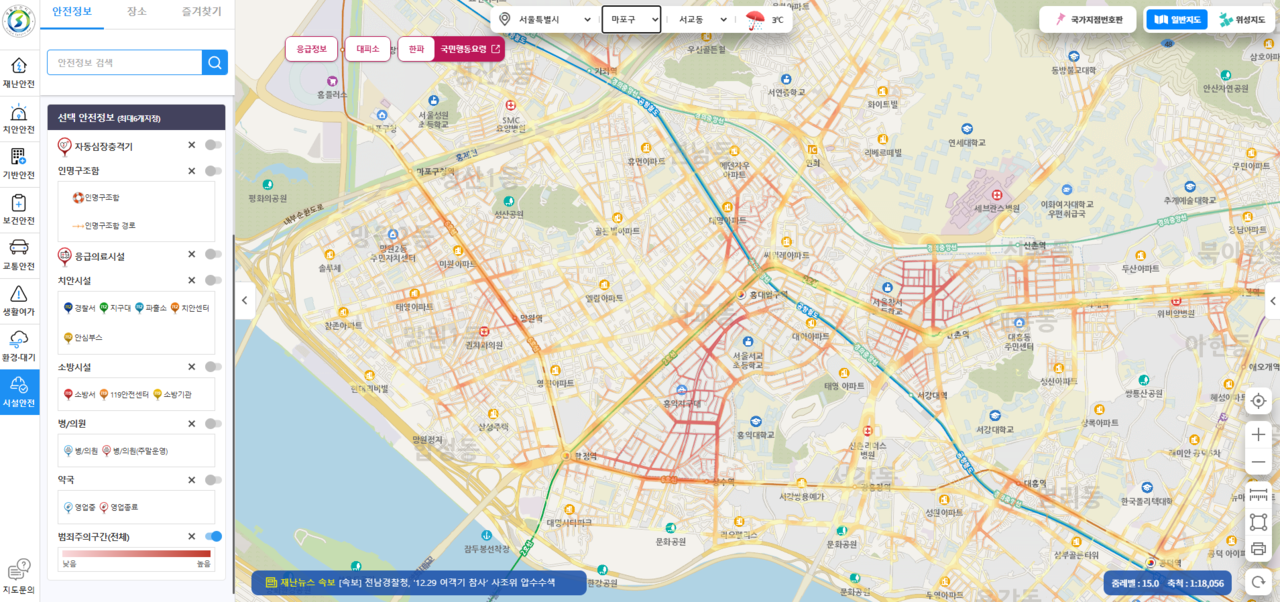Remove 치안시설 from selected list
The width and height of the screenshot is (1280, 602).
coord(192,281)
